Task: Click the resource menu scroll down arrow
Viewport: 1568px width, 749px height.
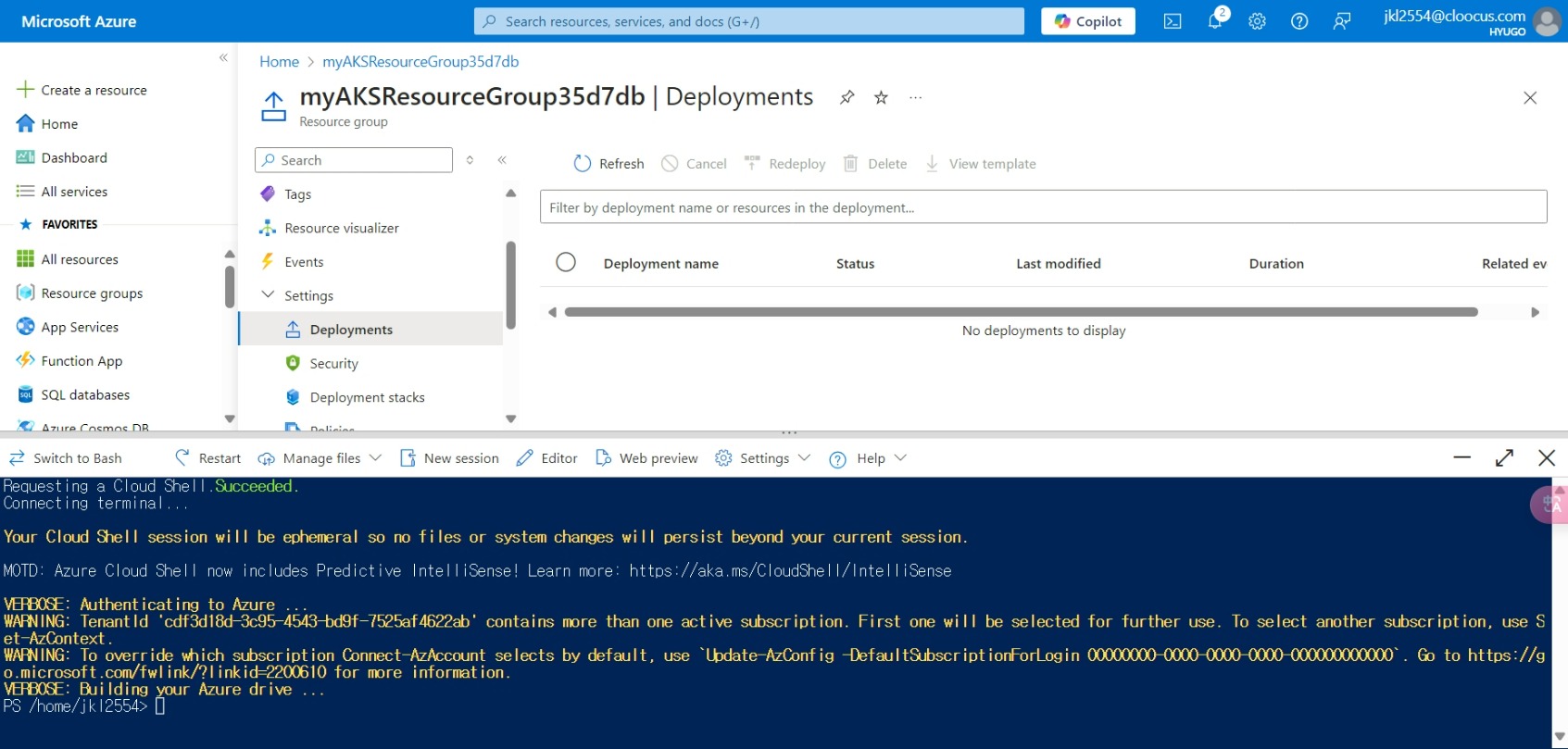Action: (x=510, y=418)
